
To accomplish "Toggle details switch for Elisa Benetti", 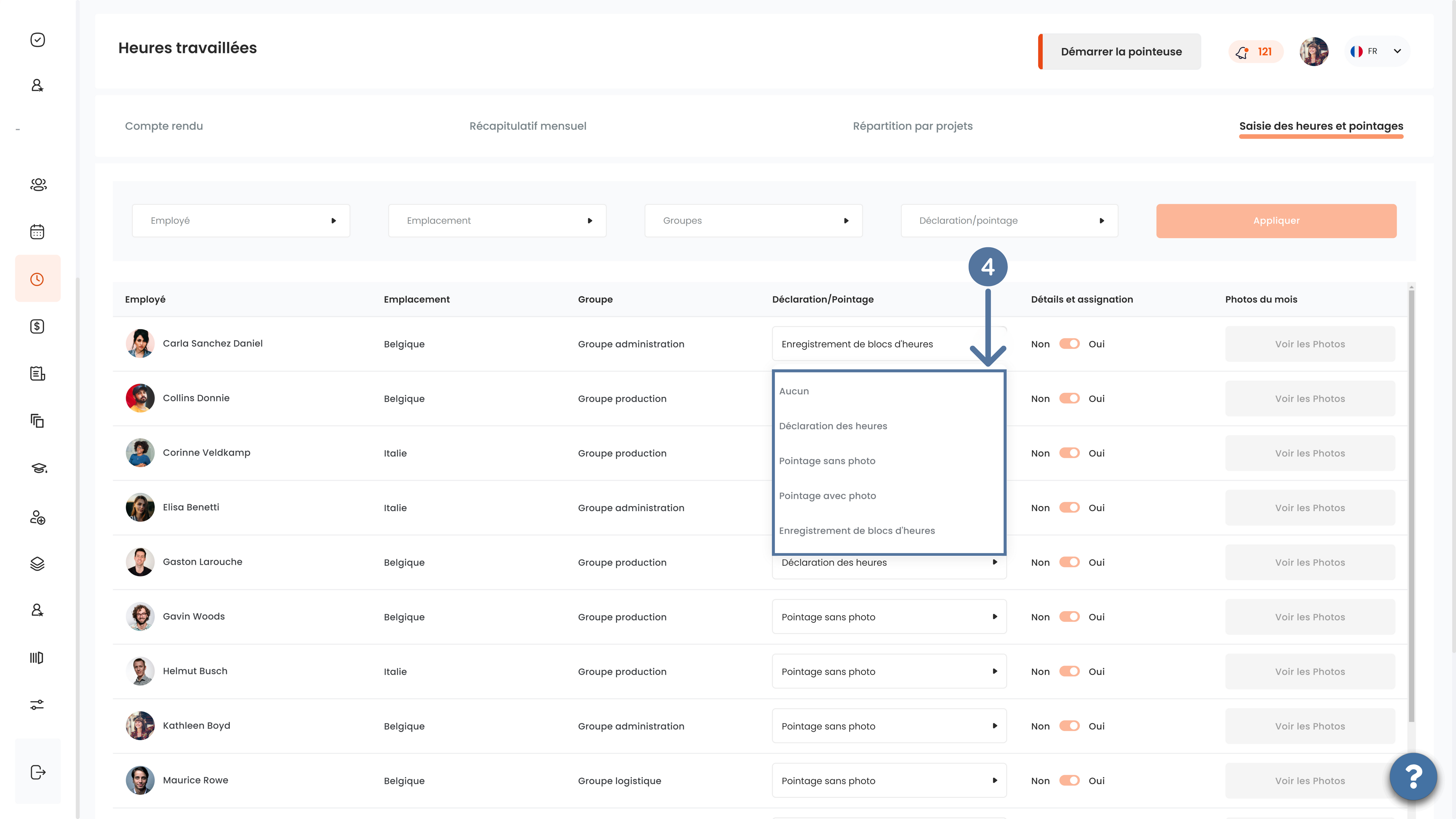I will tap(1069, 508).
